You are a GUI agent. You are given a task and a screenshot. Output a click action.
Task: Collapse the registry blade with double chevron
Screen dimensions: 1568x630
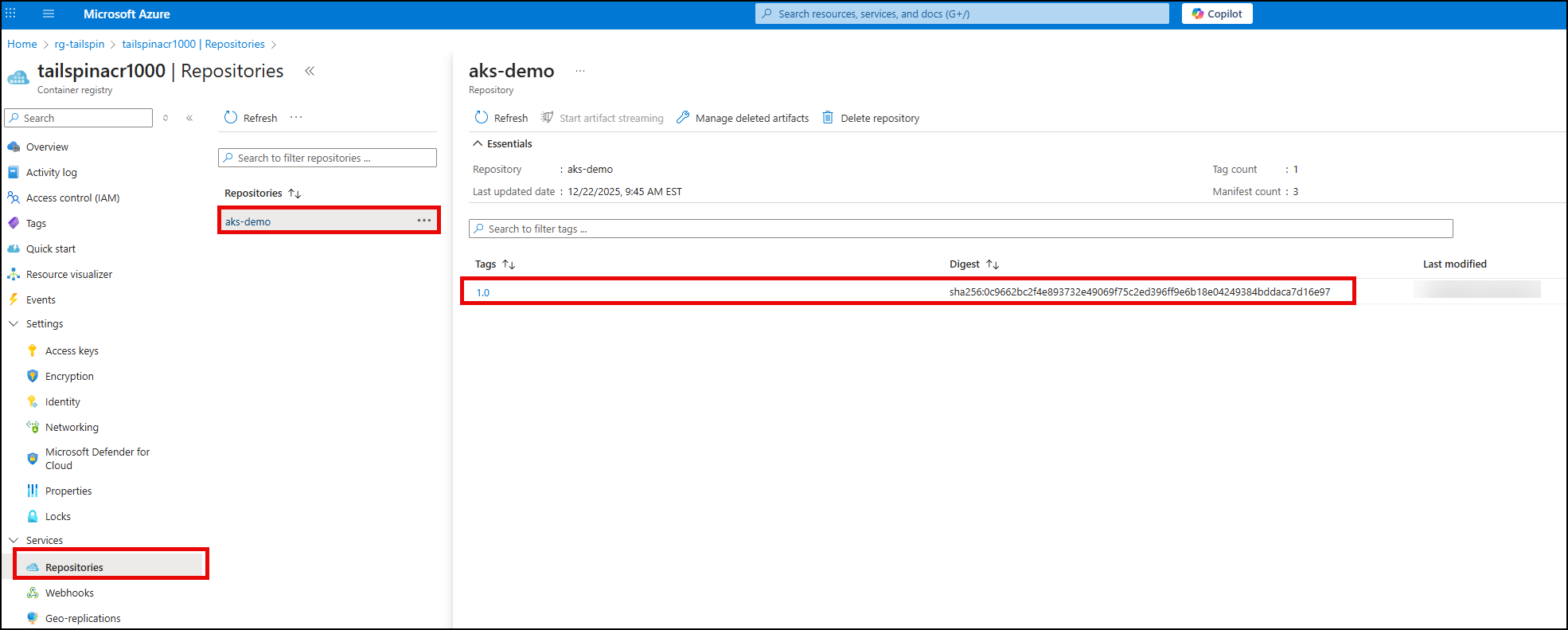pos(310,71)
